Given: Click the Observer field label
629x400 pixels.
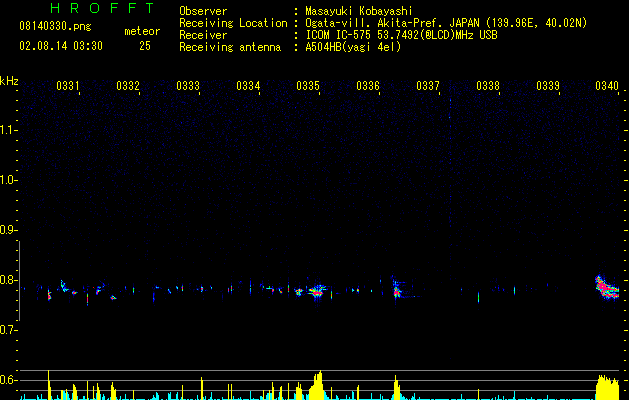Looking at the screenshot, I should tap(203, 11).
